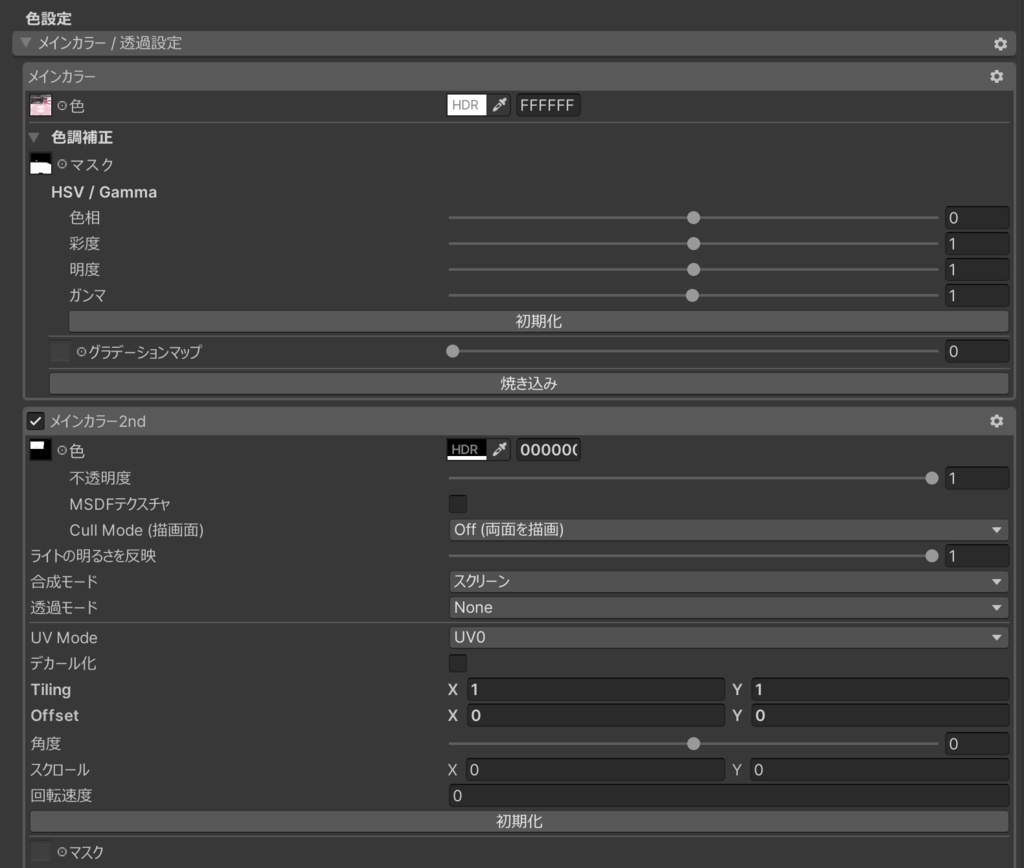Collapse the メインカラー / 透過設定 foldout
Screen dimensions: 1024x868
25,43
